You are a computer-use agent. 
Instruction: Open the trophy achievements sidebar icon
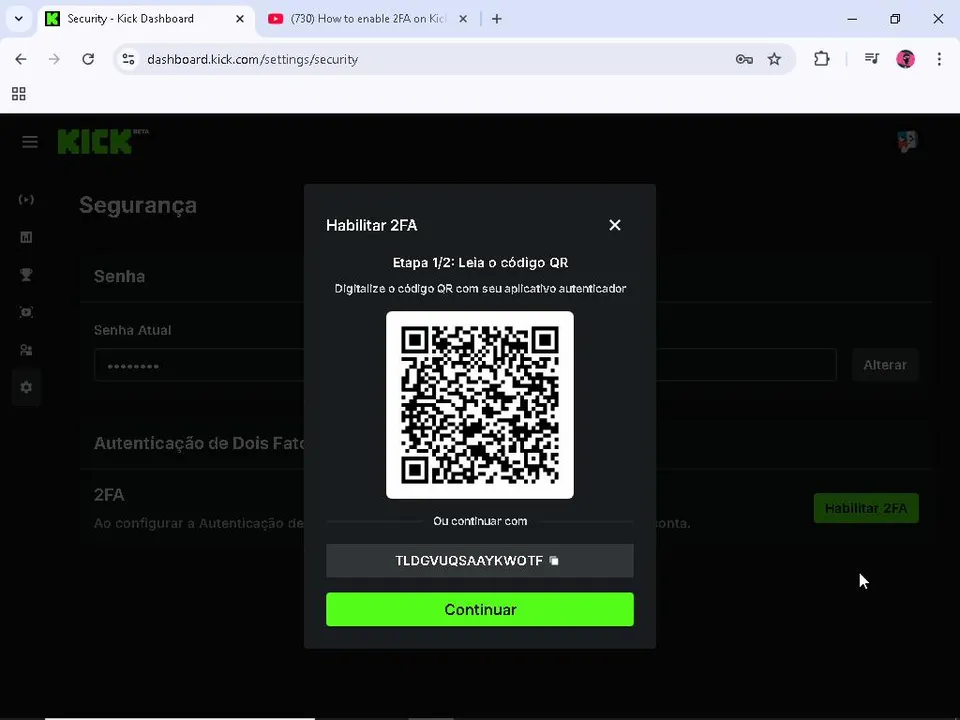point(26,275)
